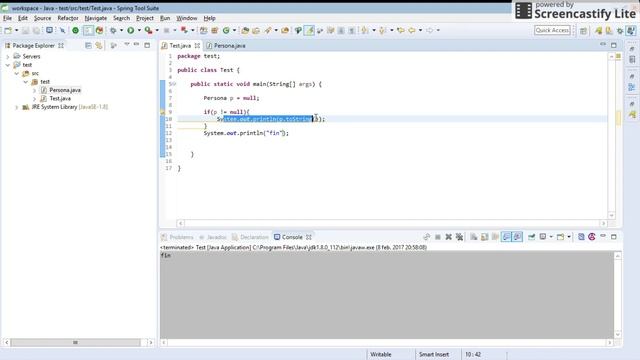Click the Package Explorer horizontal scrollbar

[x=76, y=342]
